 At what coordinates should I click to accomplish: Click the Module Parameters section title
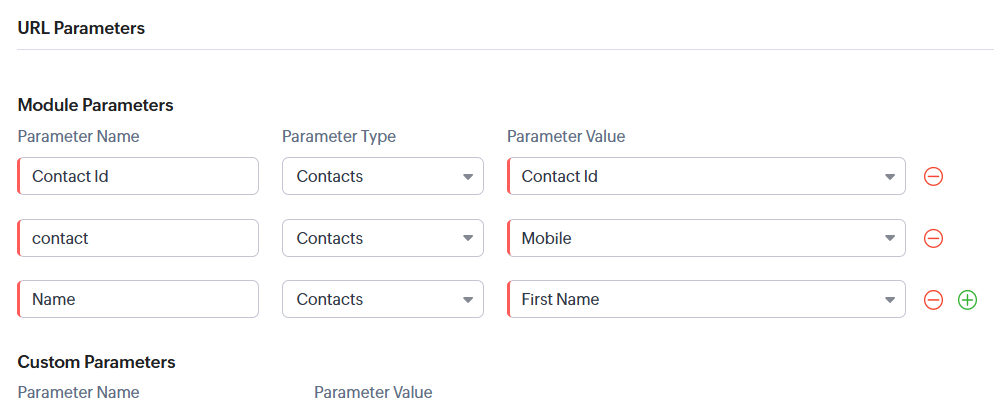click(x=95, y=105)
